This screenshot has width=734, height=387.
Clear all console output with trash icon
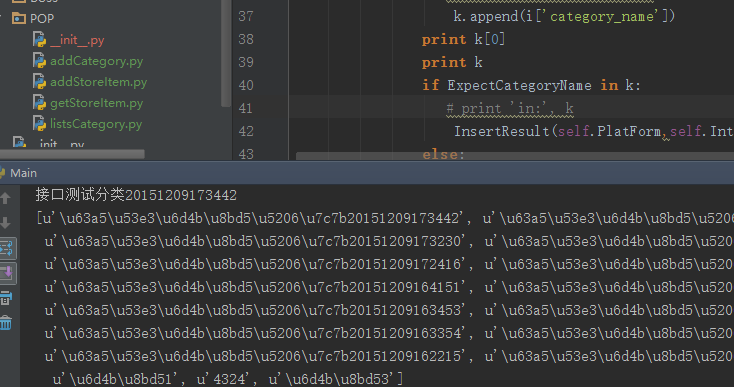tap(6, 323)
